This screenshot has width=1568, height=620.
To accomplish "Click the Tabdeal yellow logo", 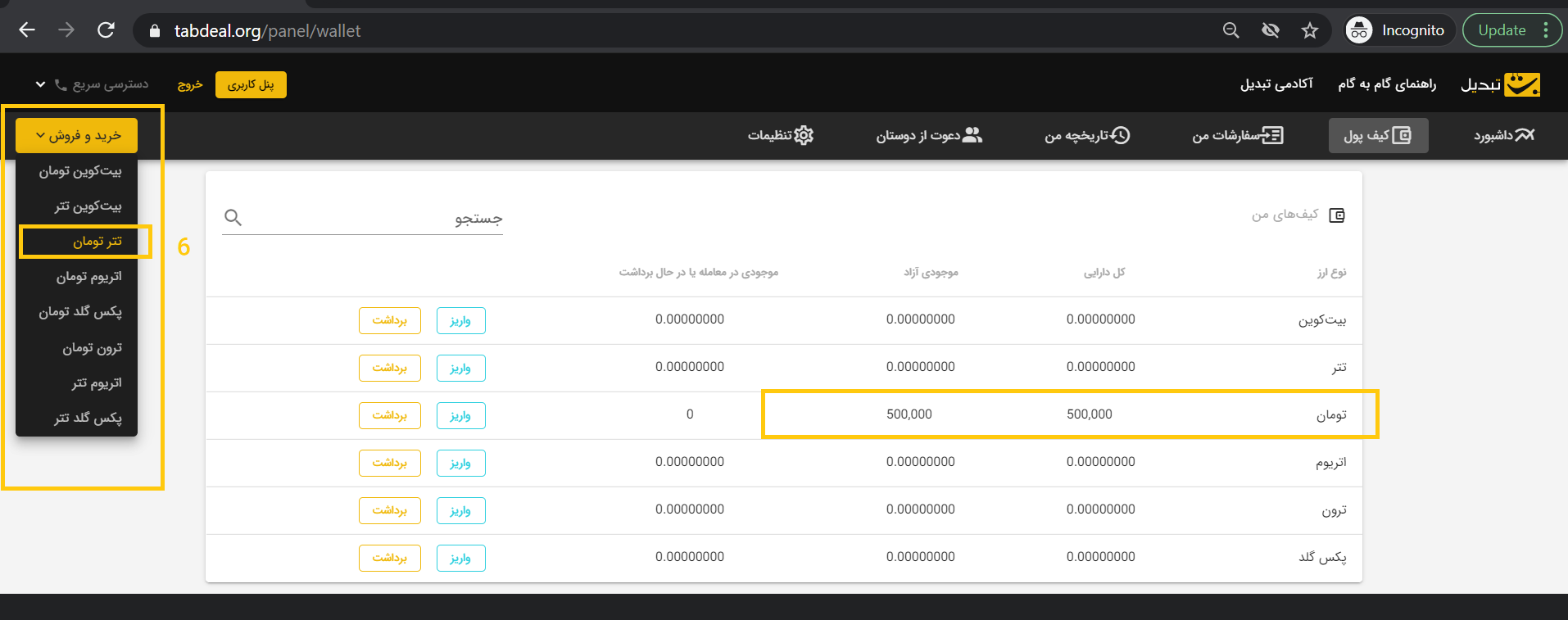I will point(1522,84).
